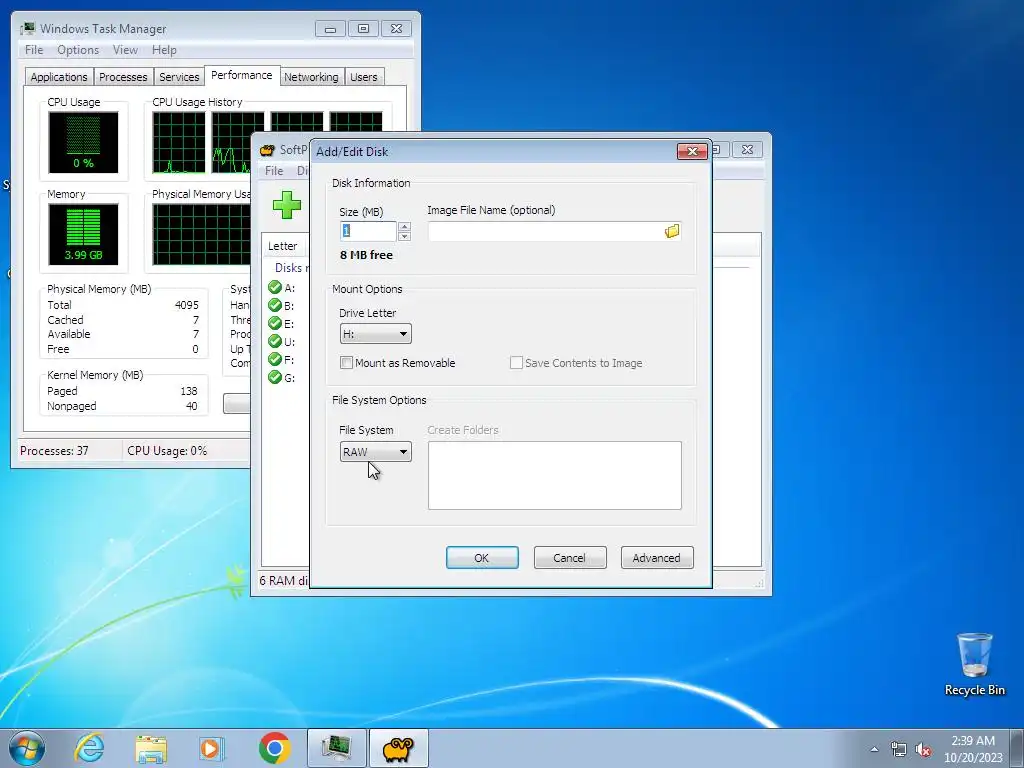Viewport: 1024px width, 768px height.
Task: Click the Show Desktop strip
Action: [1019, 748]
